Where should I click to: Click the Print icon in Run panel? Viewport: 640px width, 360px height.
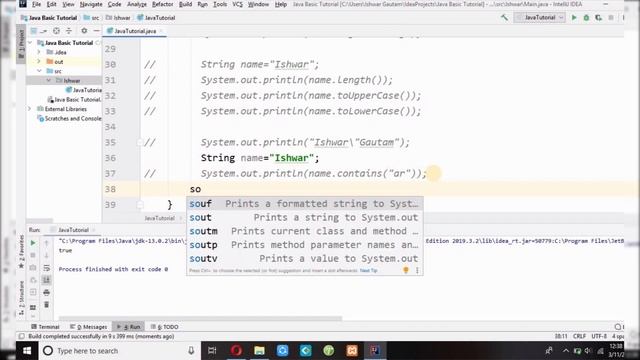47,292
